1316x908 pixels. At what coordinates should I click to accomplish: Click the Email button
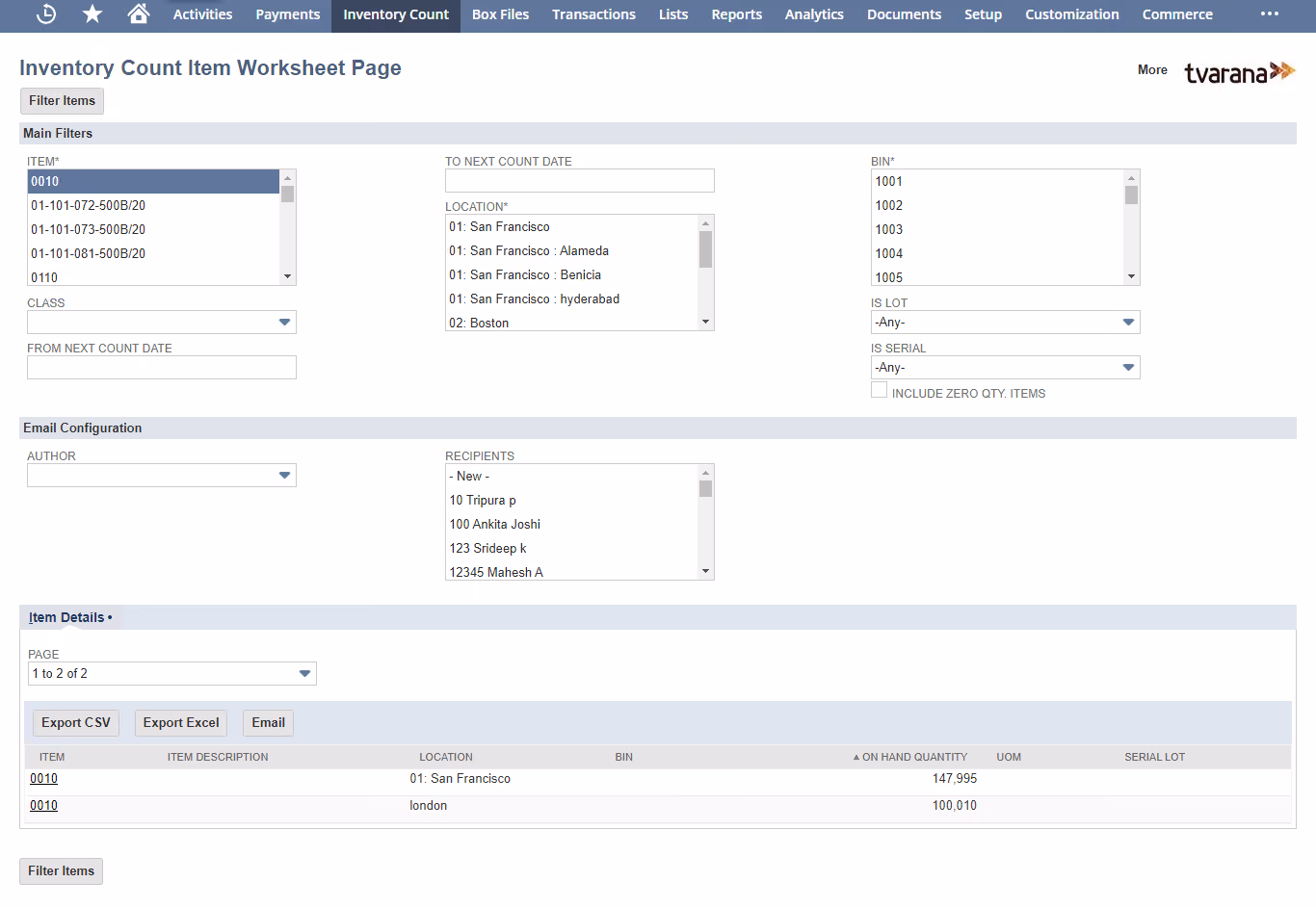[268, 723]
